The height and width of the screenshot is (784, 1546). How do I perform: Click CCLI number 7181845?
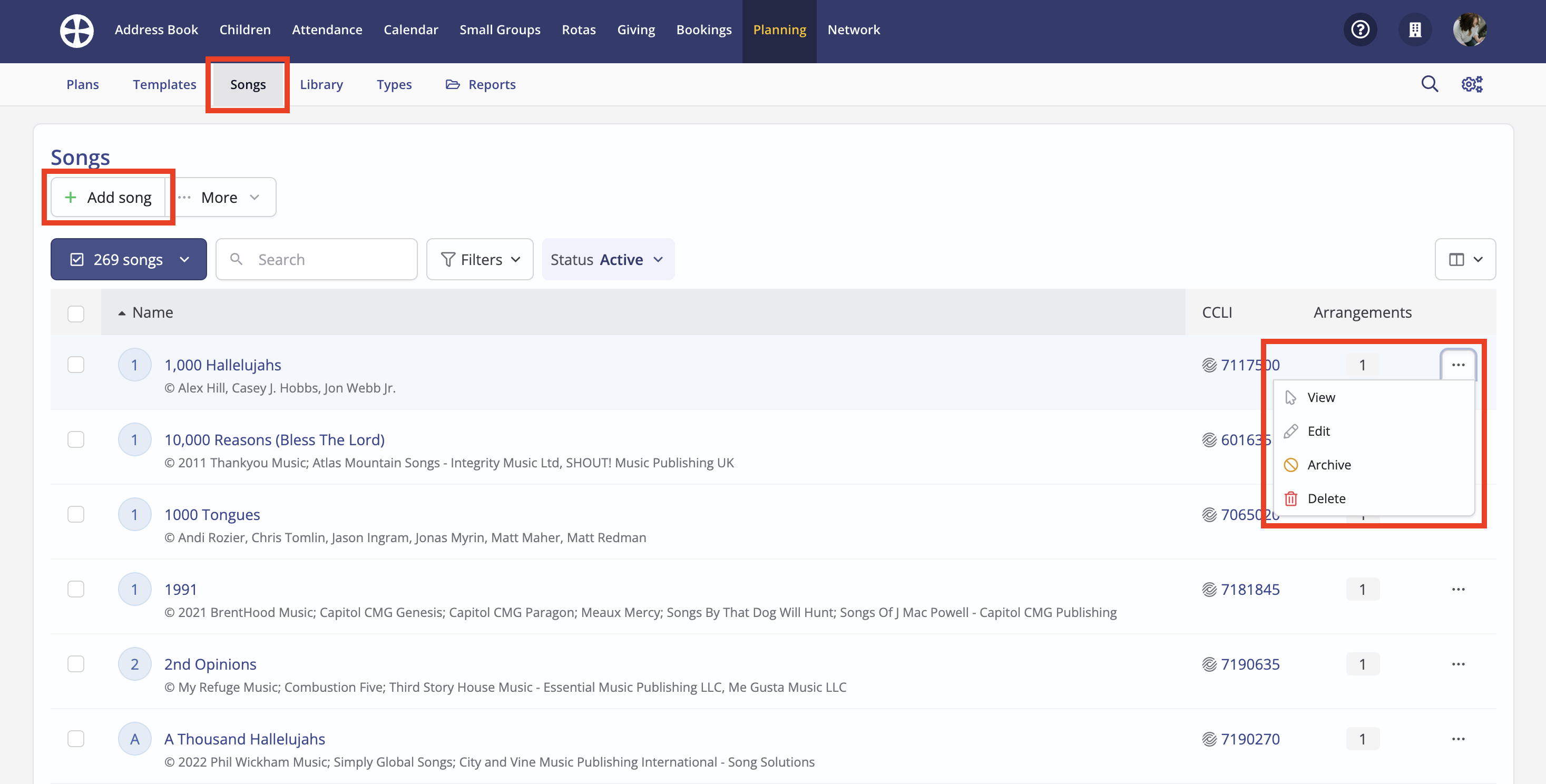coord(1250,590)
